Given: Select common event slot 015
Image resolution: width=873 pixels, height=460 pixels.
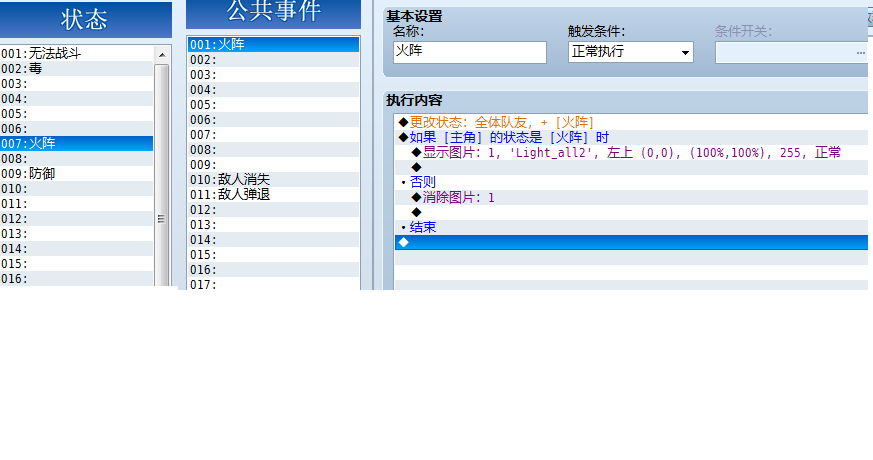Looking at the screenshot, I should pos(273,255).
